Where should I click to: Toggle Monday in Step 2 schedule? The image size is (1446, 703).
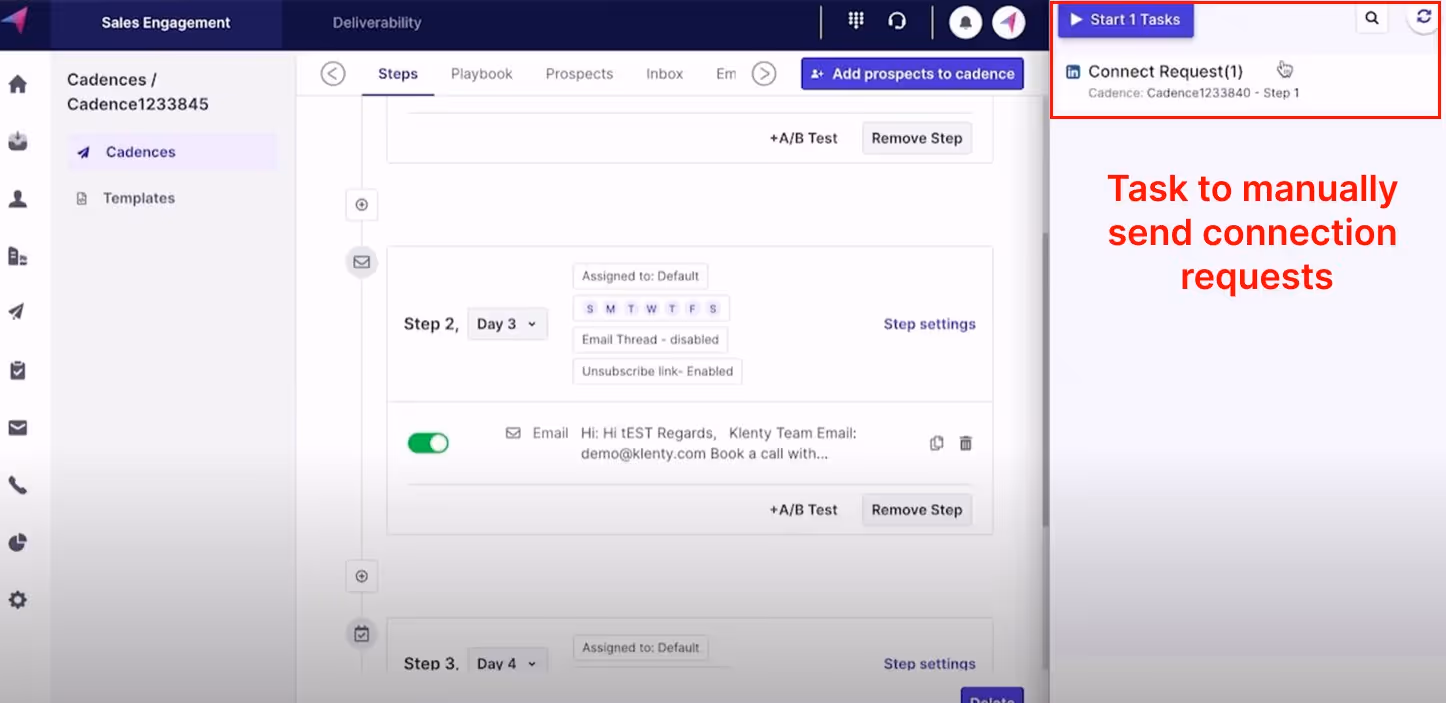610,308
